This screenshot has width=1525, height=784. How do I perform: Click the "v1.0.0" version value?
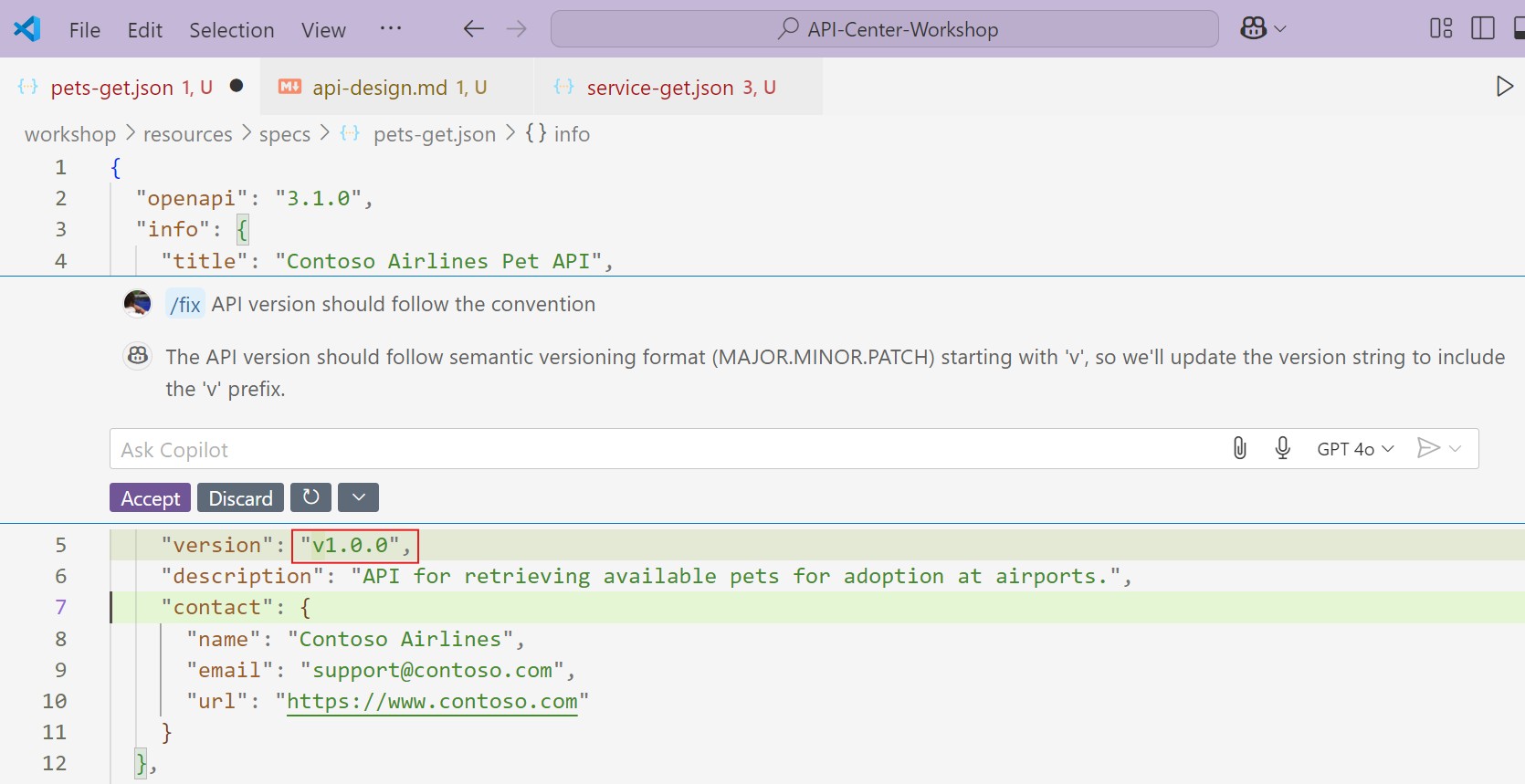pos(350,545)
